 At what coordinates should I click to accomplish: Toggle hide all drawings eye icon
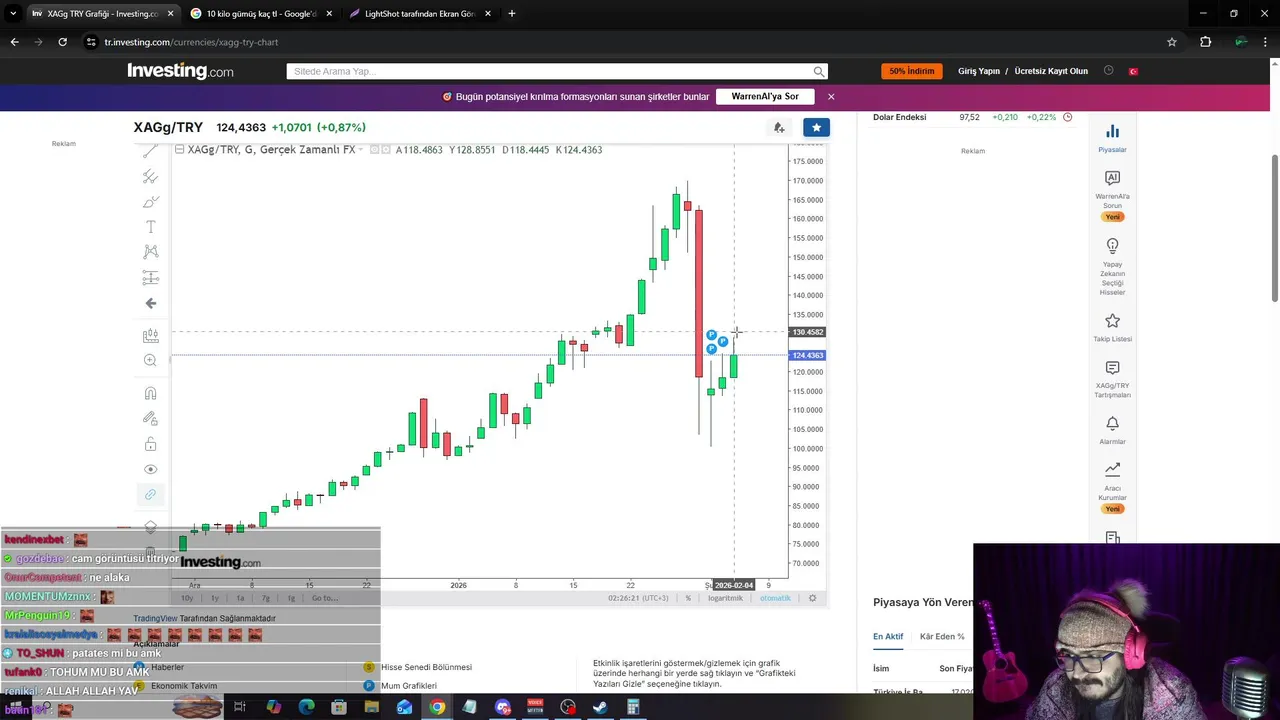[150, 469]
